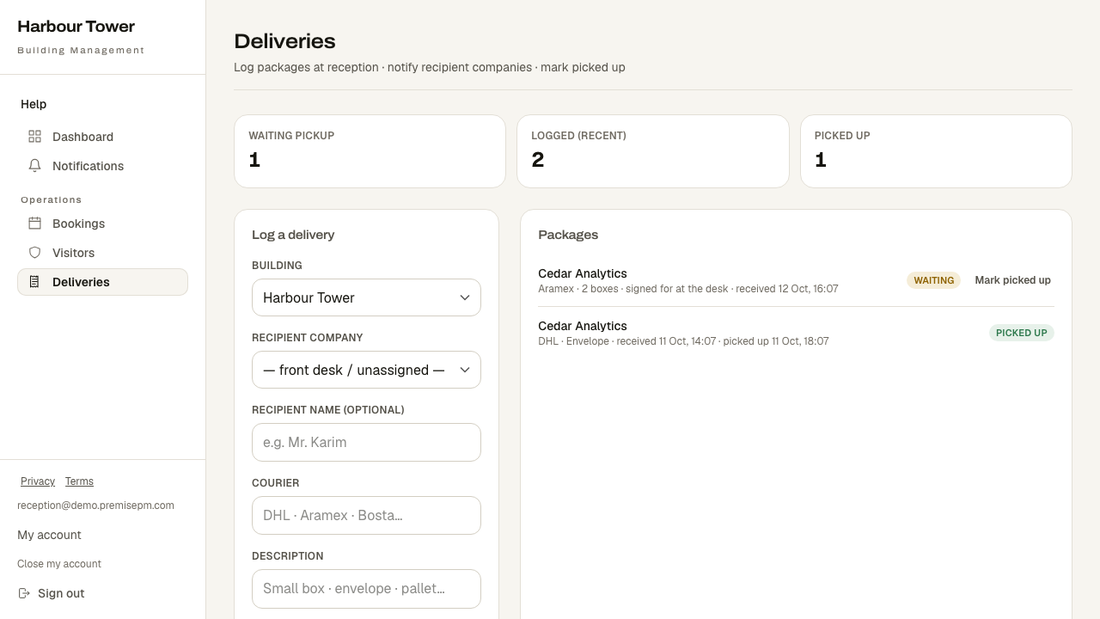Click the Aramex package details line
The height and width of the screenshot is (619, 1100).
[688, 288]
